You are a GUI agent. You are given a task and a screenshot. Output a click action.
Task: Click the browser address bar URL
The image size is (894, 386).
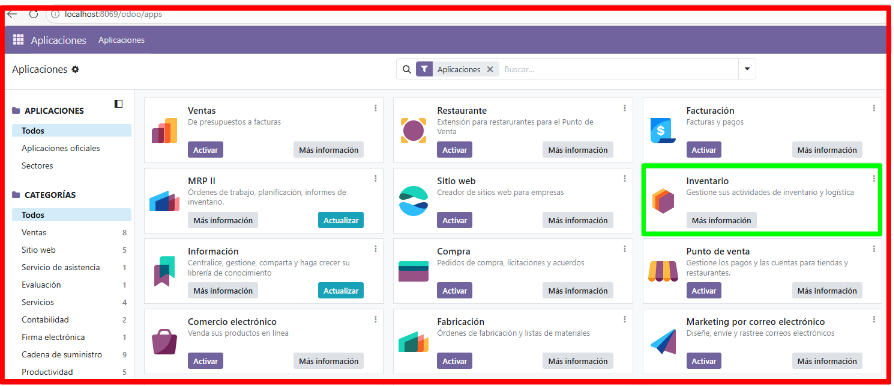[x=113, y=14]
